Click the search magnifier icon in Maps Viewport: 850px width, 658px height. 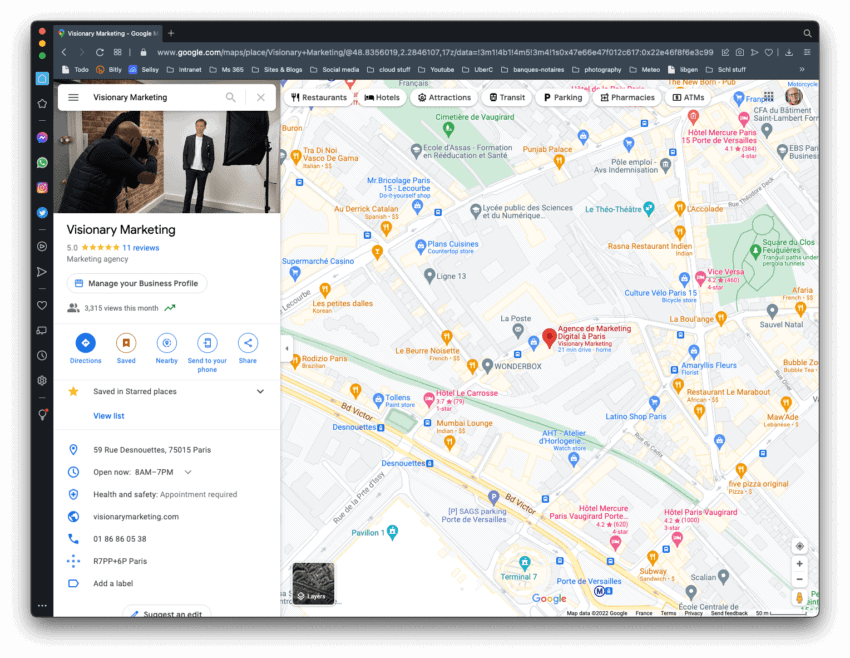click(230, 98)
